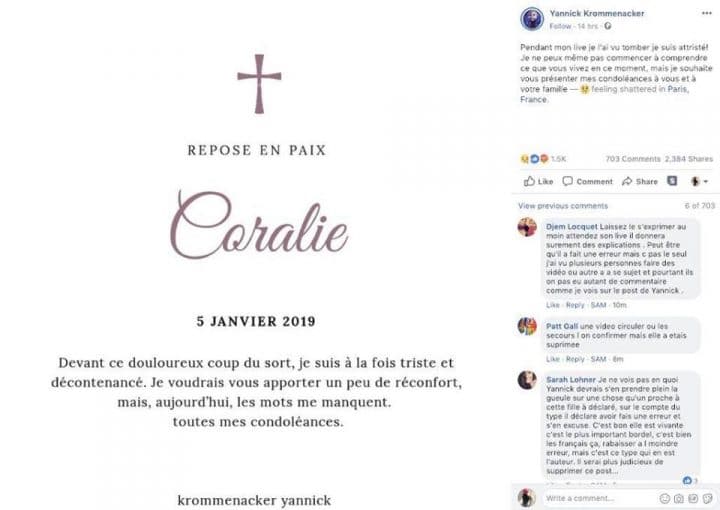Open the sticker icon in the comment box
Screen dimensions: 720x510
(x=708, y=498)
